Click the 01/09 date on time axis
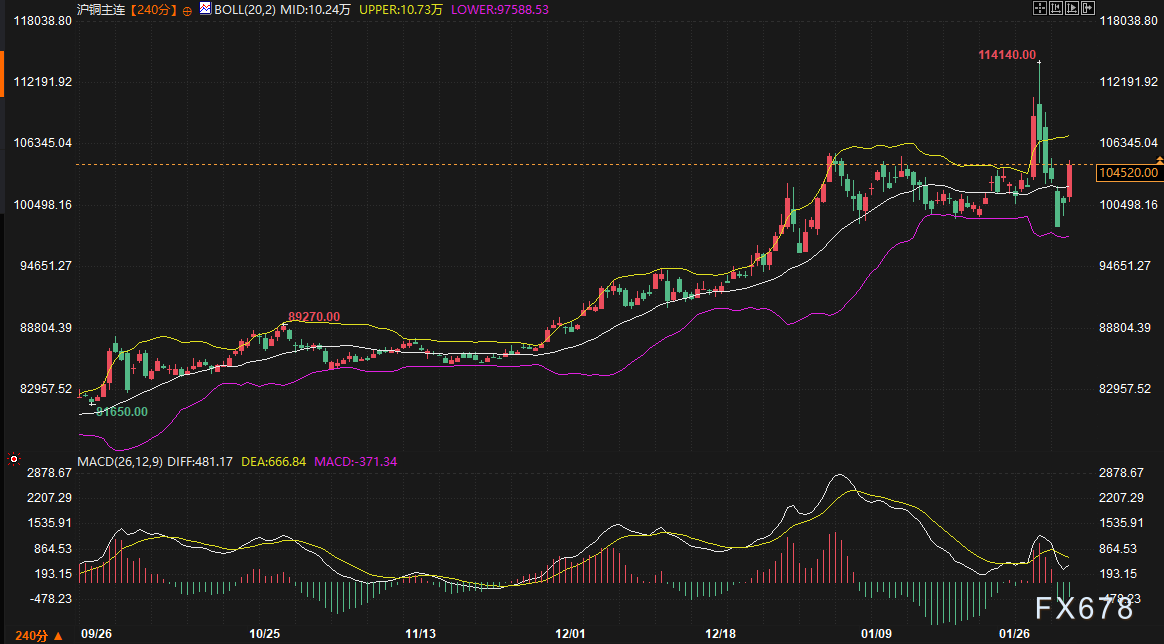The width and height of the screenshot is (1164, 644). pos(877,634)
